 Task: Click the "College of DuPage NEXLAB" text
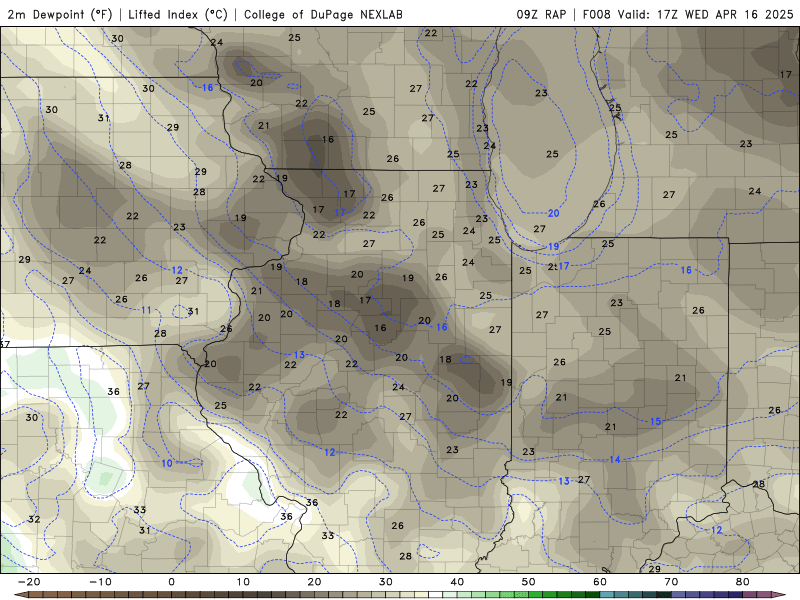tap(323, 14)
